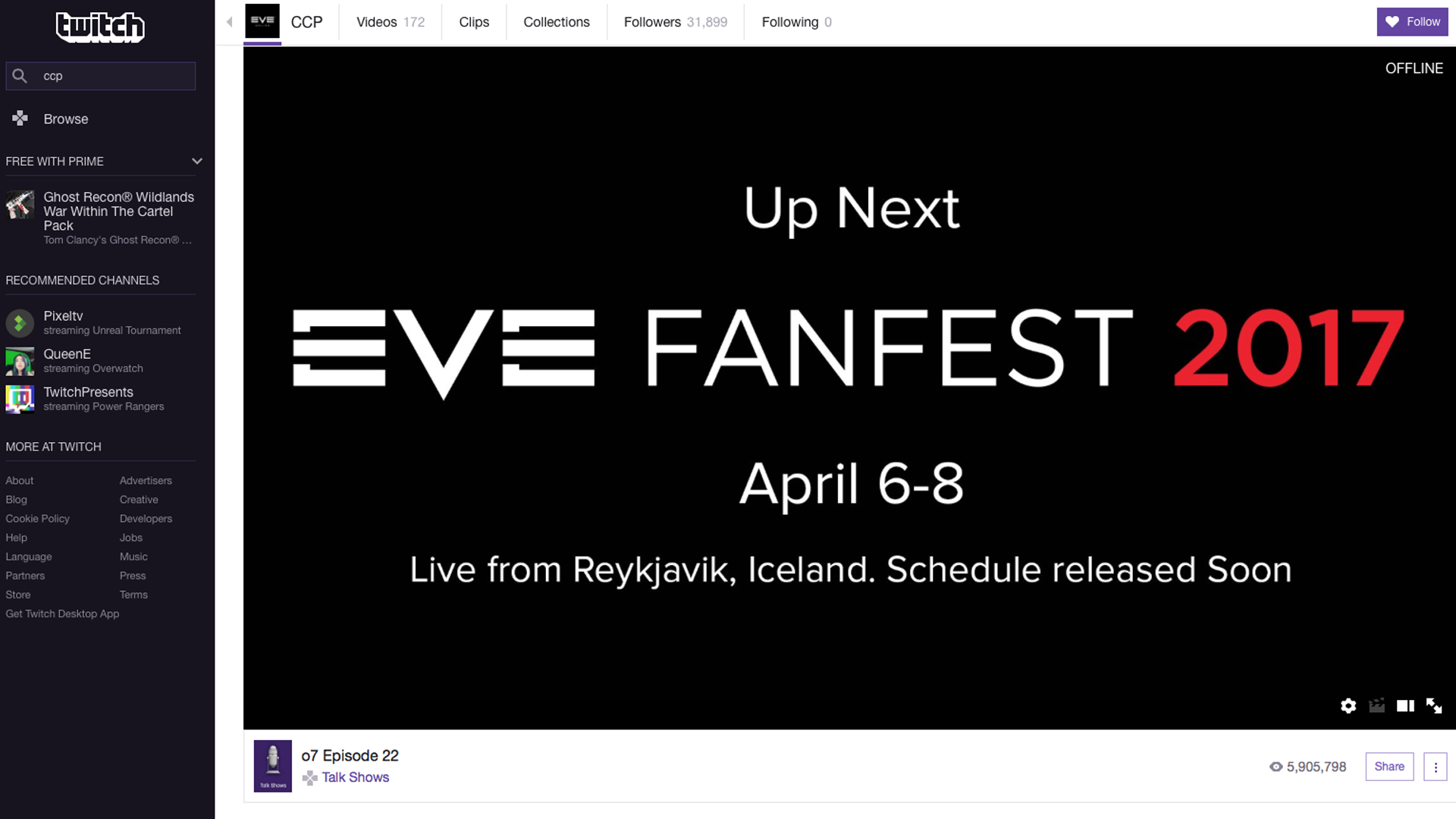Viewport: 1456px width, 819px height.
Task: Collapse the left sidebar arrow
Action: pyautogui.click(x=229, y=22)
